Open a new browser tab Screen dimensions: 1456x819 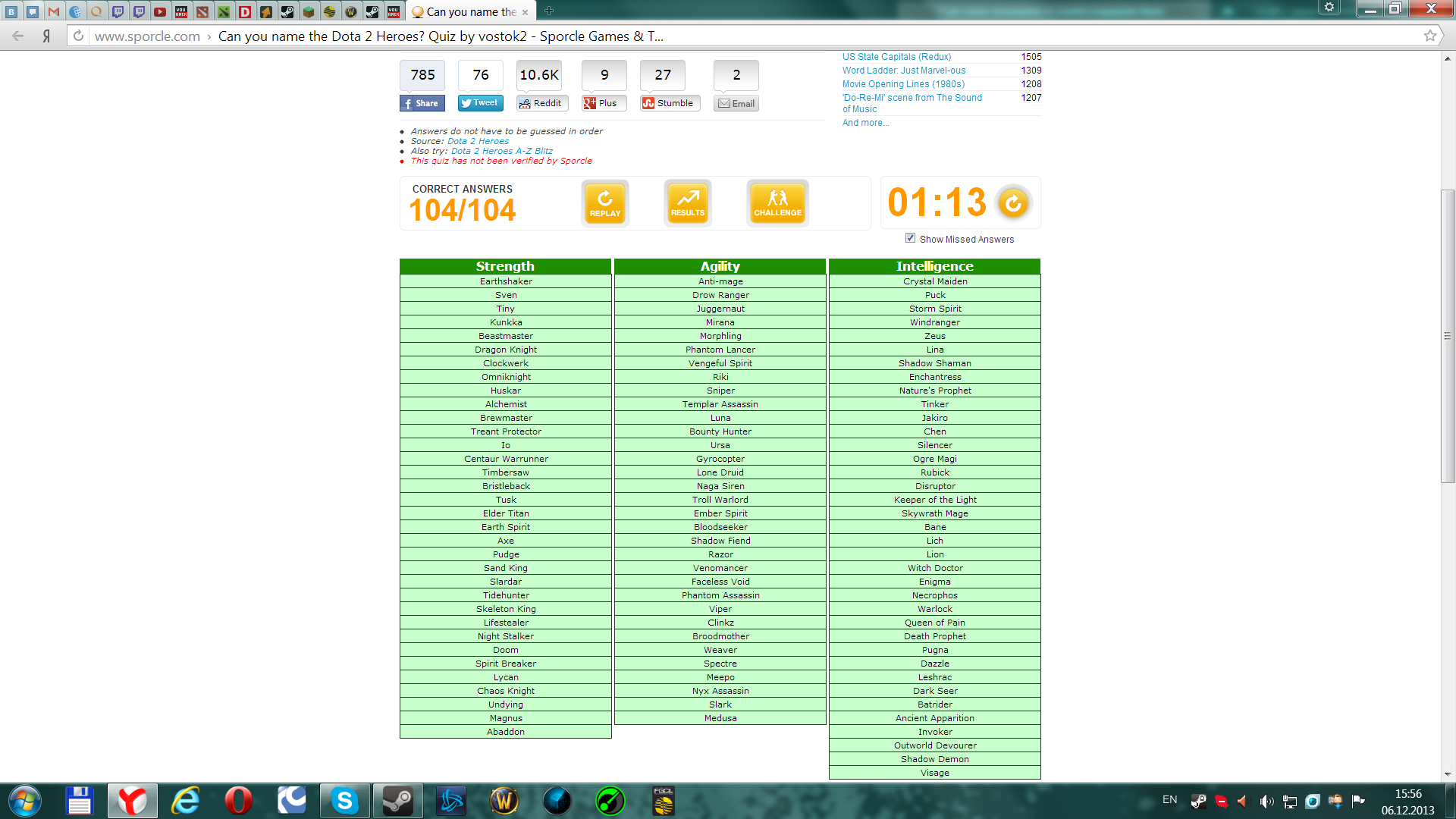[x=549, y=11]
